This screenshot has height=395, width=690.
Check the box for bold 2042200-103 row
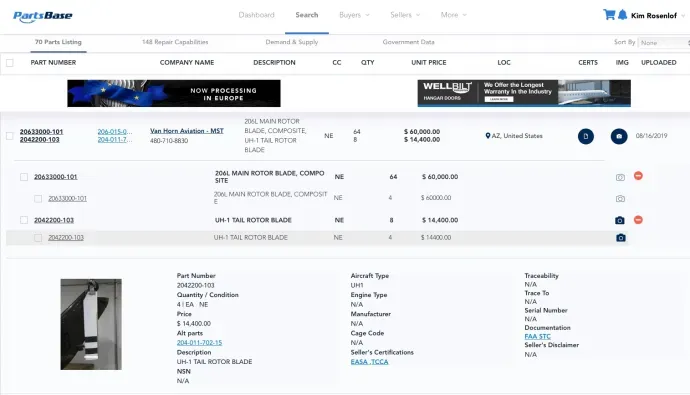point(24,220)
